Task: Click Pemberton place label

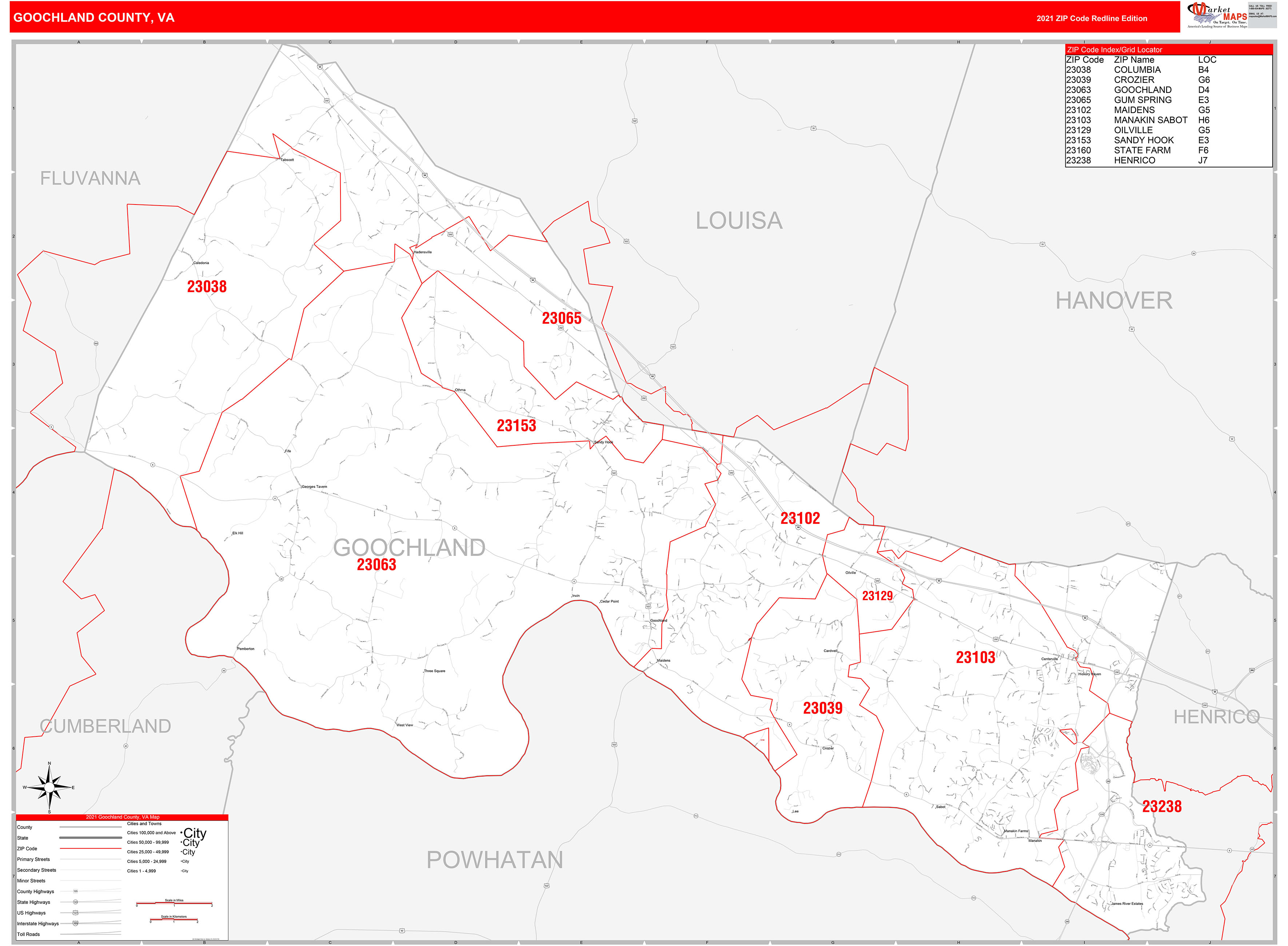Action: pos(246,649)
